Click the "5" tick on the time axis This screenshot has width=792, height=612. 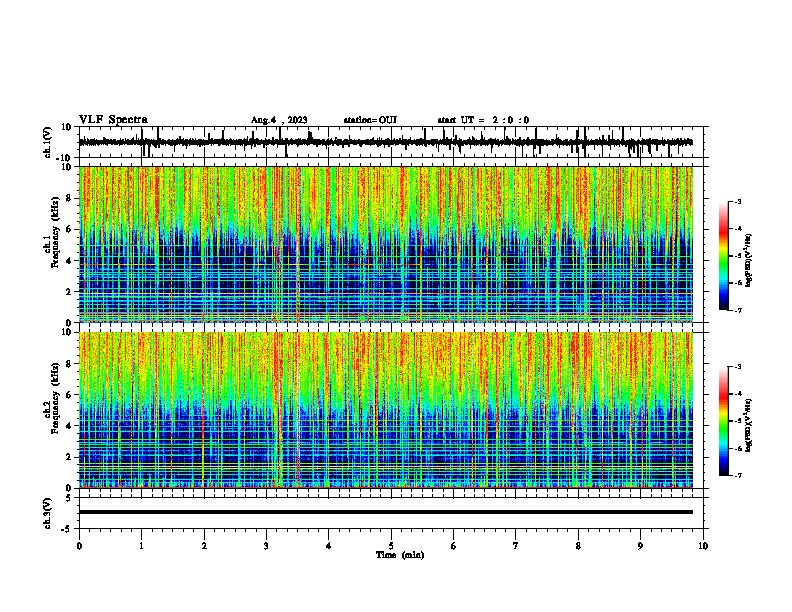pyautogui.click(x=391, y=546)
